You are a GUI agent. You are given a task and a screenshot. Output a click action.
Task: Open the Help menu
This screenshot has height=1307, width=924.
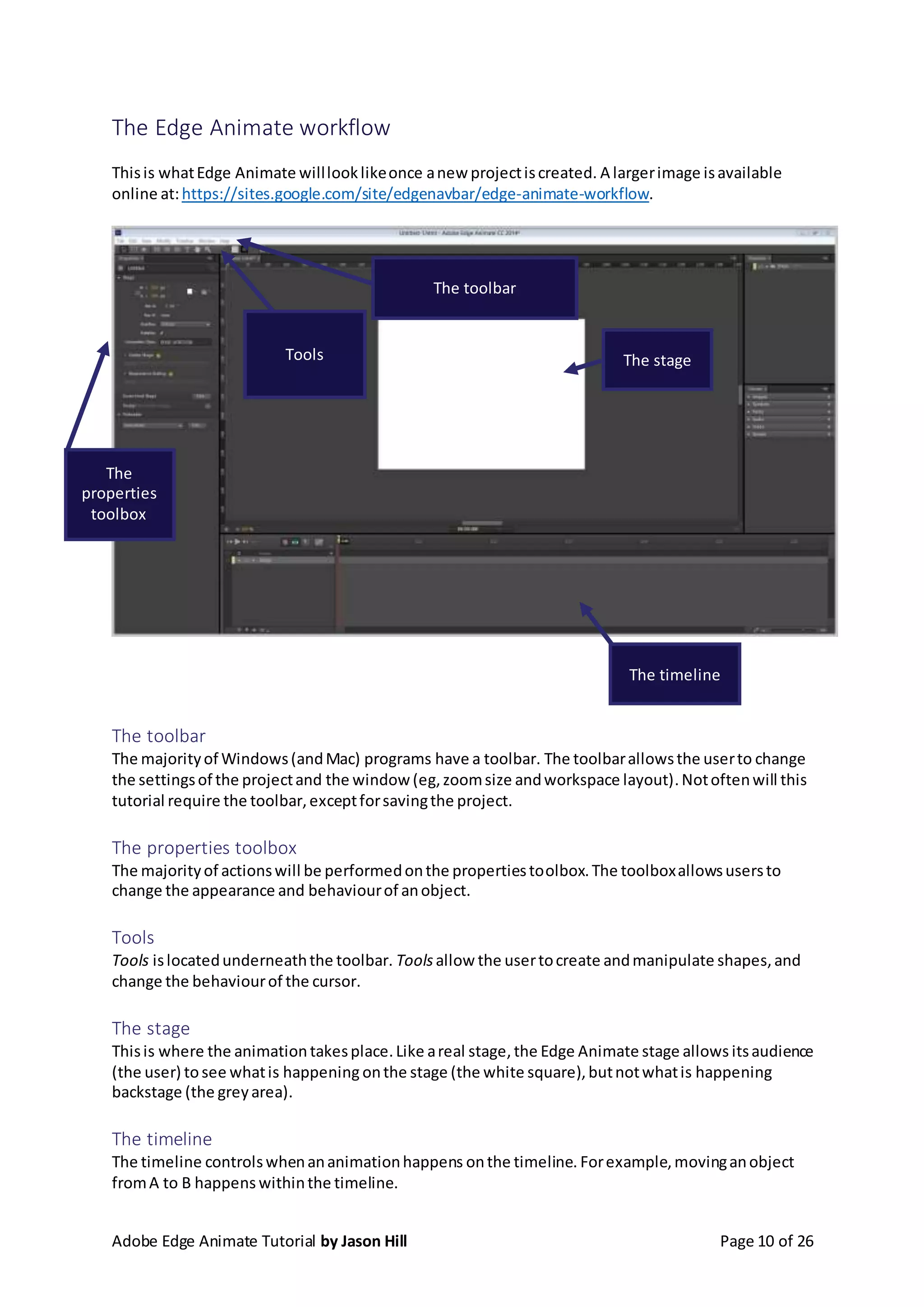pos(225,241)
